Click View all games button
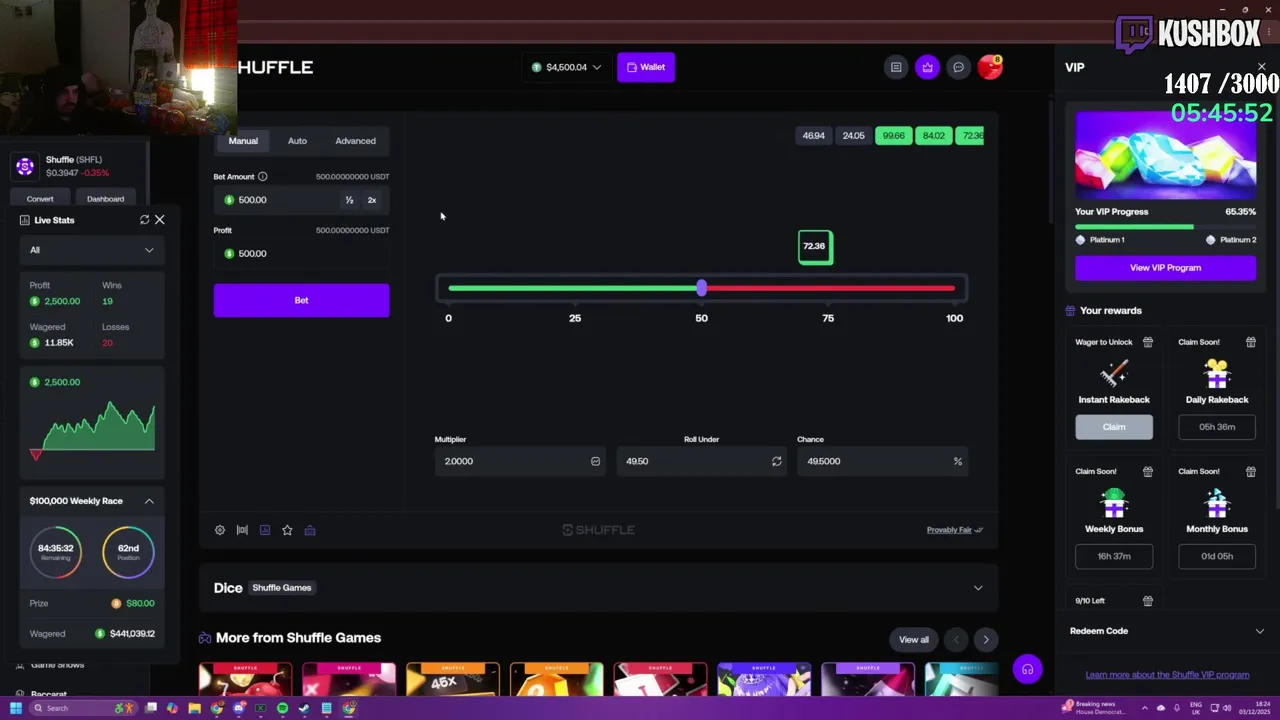The image size is (1280, 720). coord(913,640)
